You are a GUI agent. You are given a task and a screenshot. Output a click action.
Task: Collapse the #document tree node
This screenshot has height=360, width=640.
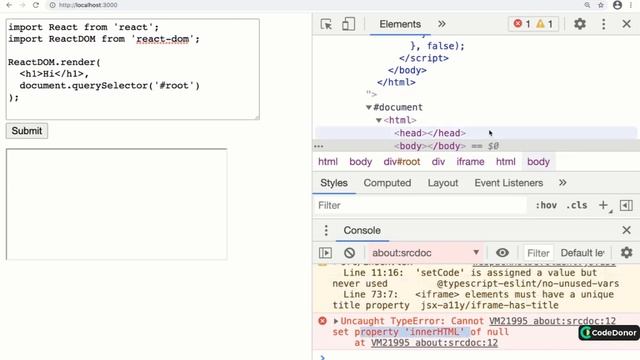point(369,107)
